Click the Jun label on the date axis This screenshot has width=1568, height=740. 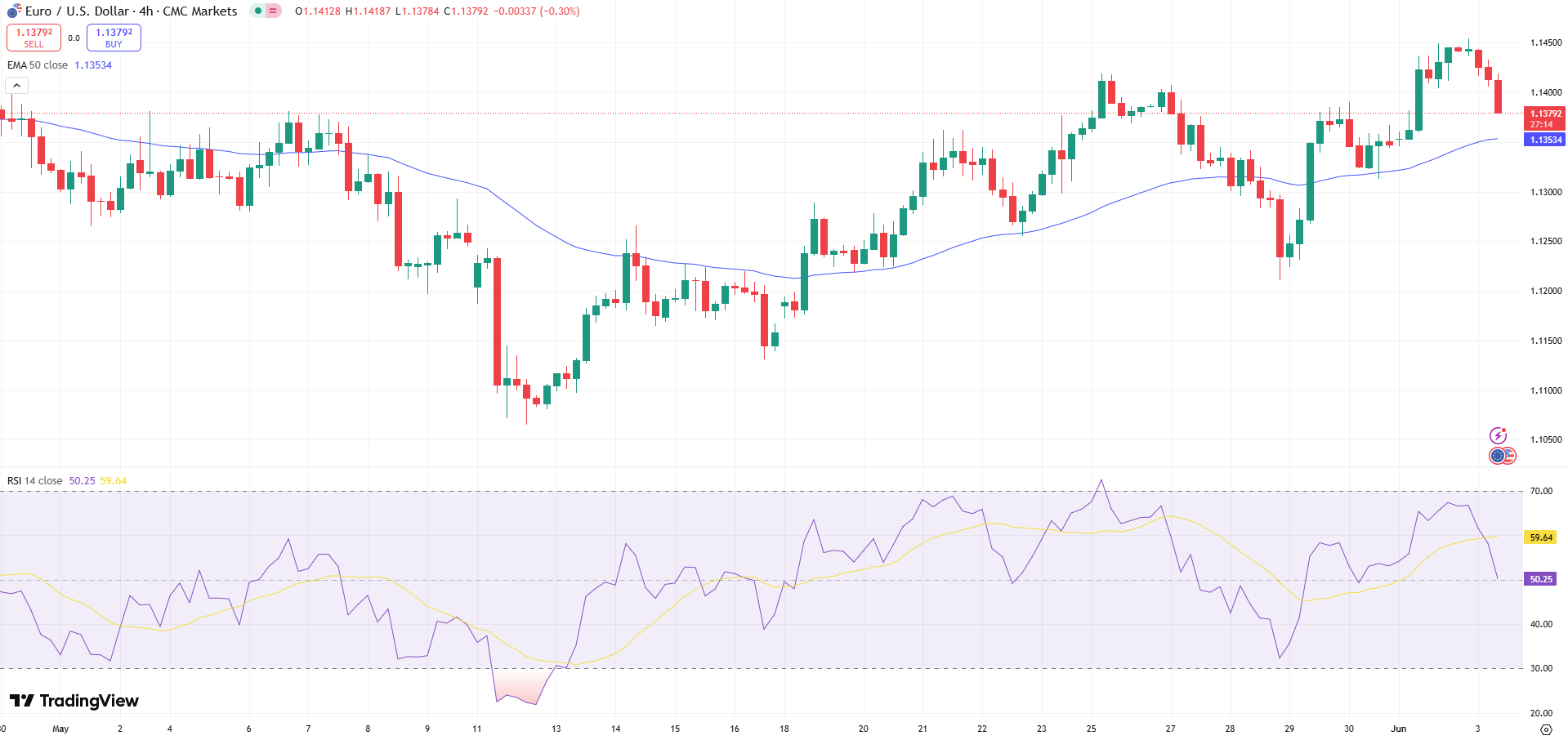pos(1399,729)
